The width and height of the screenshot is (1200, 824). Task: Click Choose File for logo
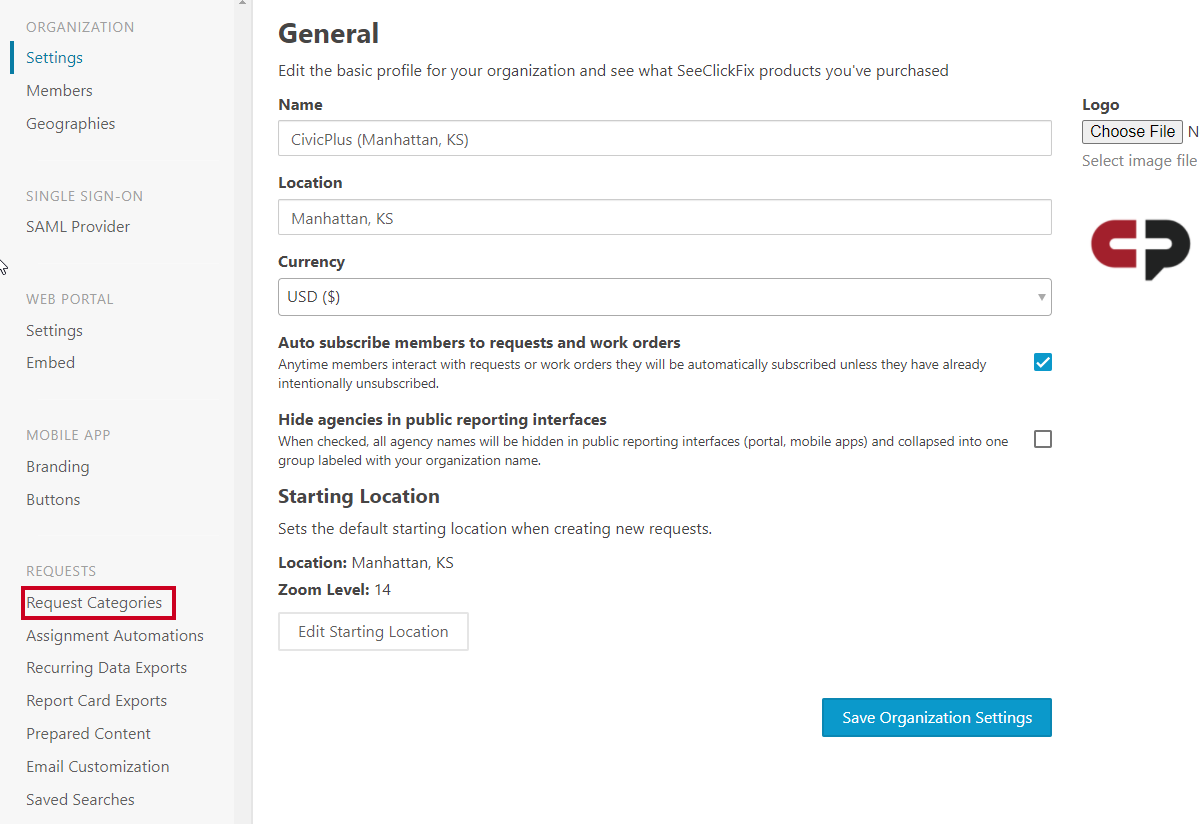(1133, 132)
